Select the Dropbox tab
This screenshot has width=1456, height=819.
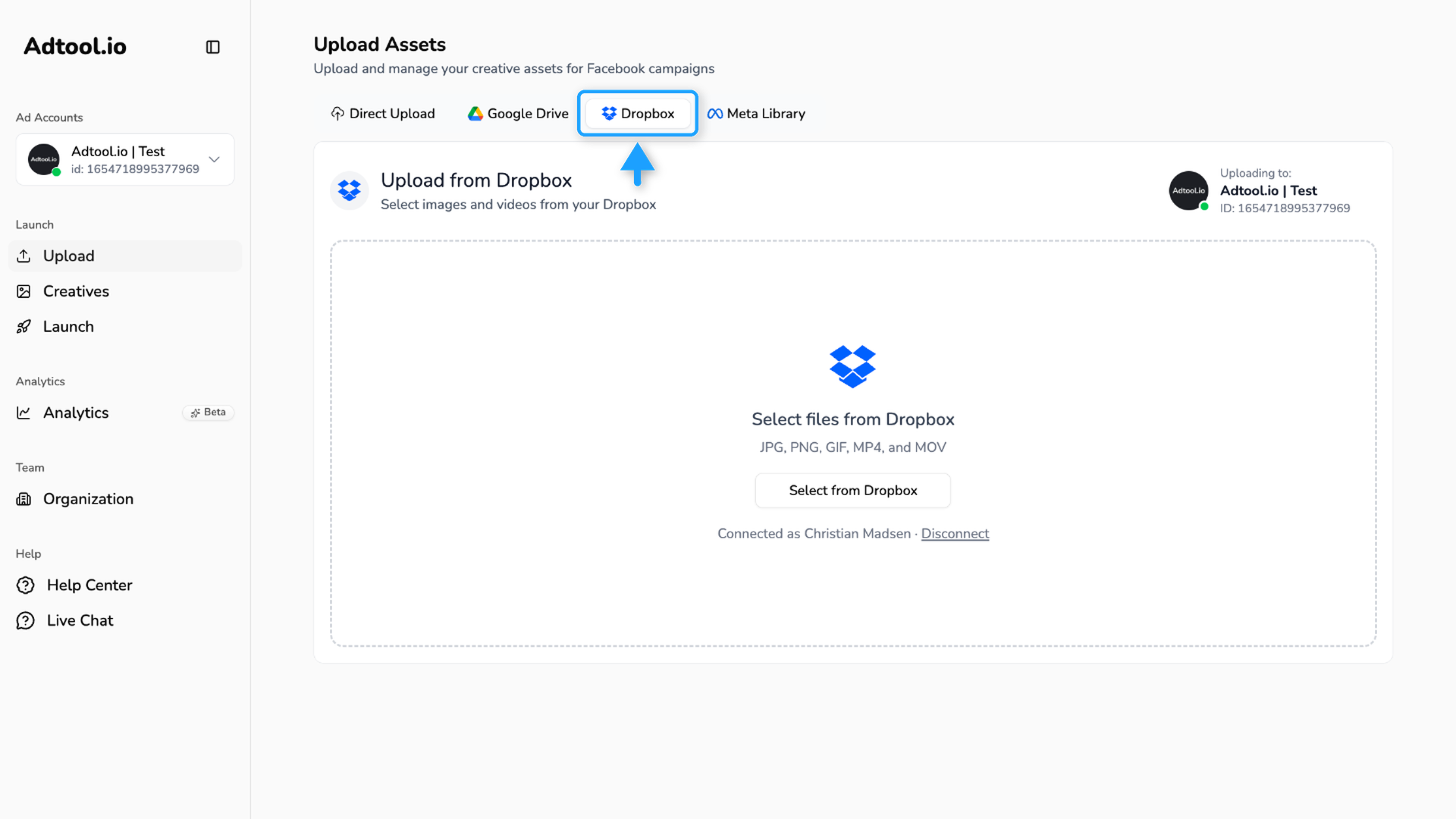638,114
